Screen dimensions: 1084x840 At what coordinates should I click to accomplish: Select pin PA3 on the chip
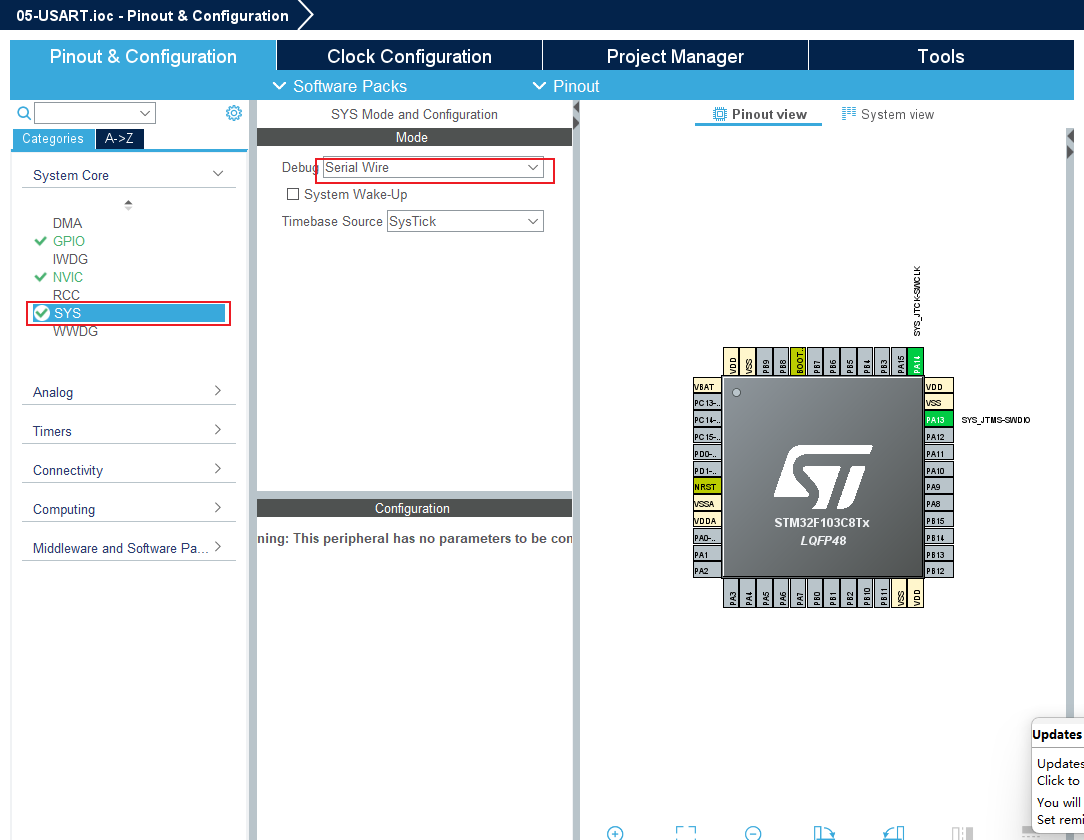731,594
